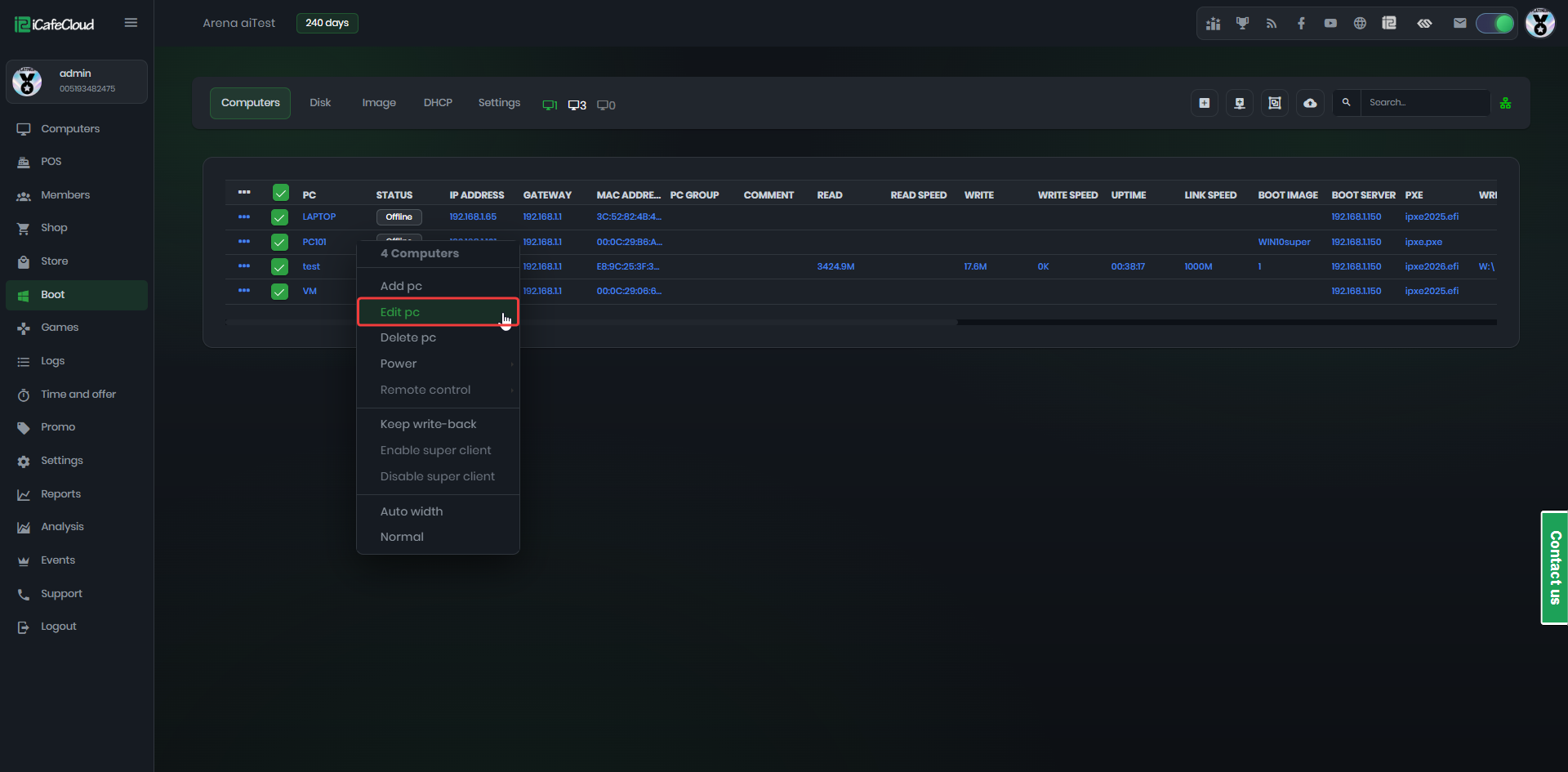
Task: Click the hamburger menu icon beside logo
Action: 131,23
